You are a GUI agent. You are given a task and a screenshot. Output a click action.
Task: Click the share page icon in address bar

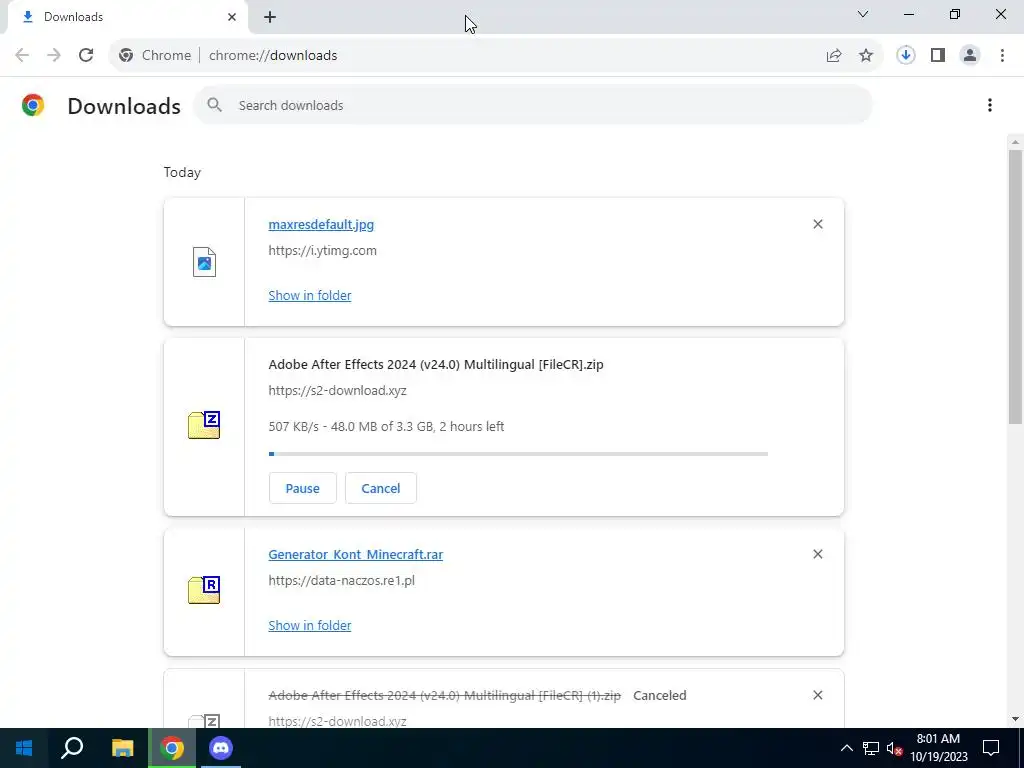point(834,56)
